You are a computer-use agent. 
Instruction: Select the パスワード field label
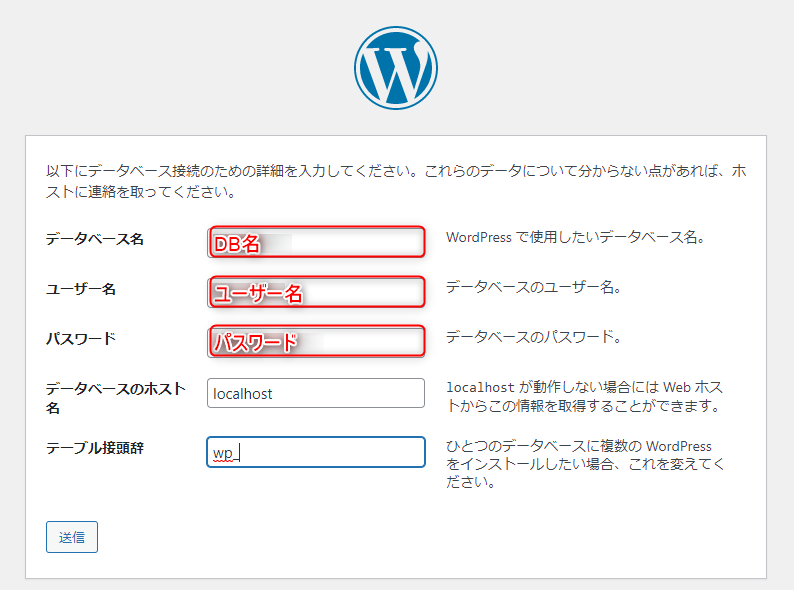(x=81, y=338)
